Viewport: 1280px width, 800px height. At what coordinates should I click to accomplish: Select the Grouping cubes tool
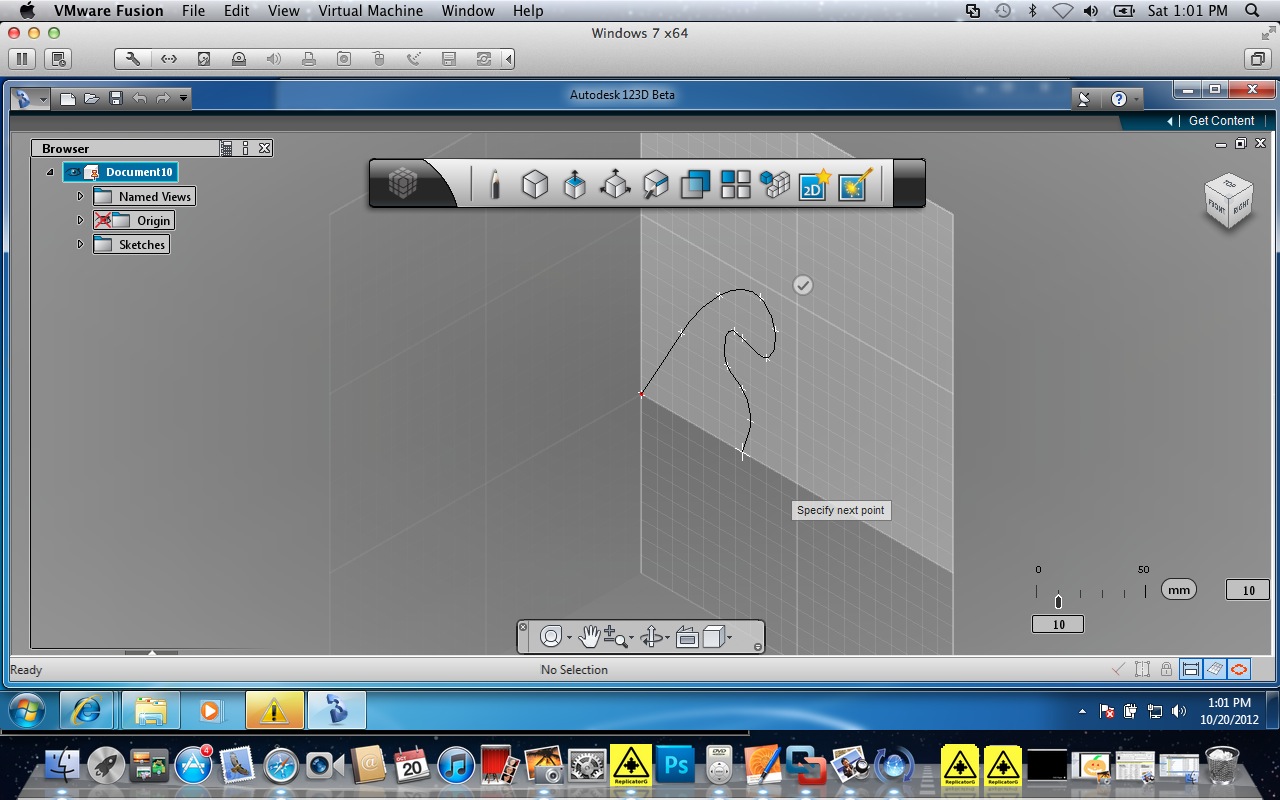click(x=775, y=184)
